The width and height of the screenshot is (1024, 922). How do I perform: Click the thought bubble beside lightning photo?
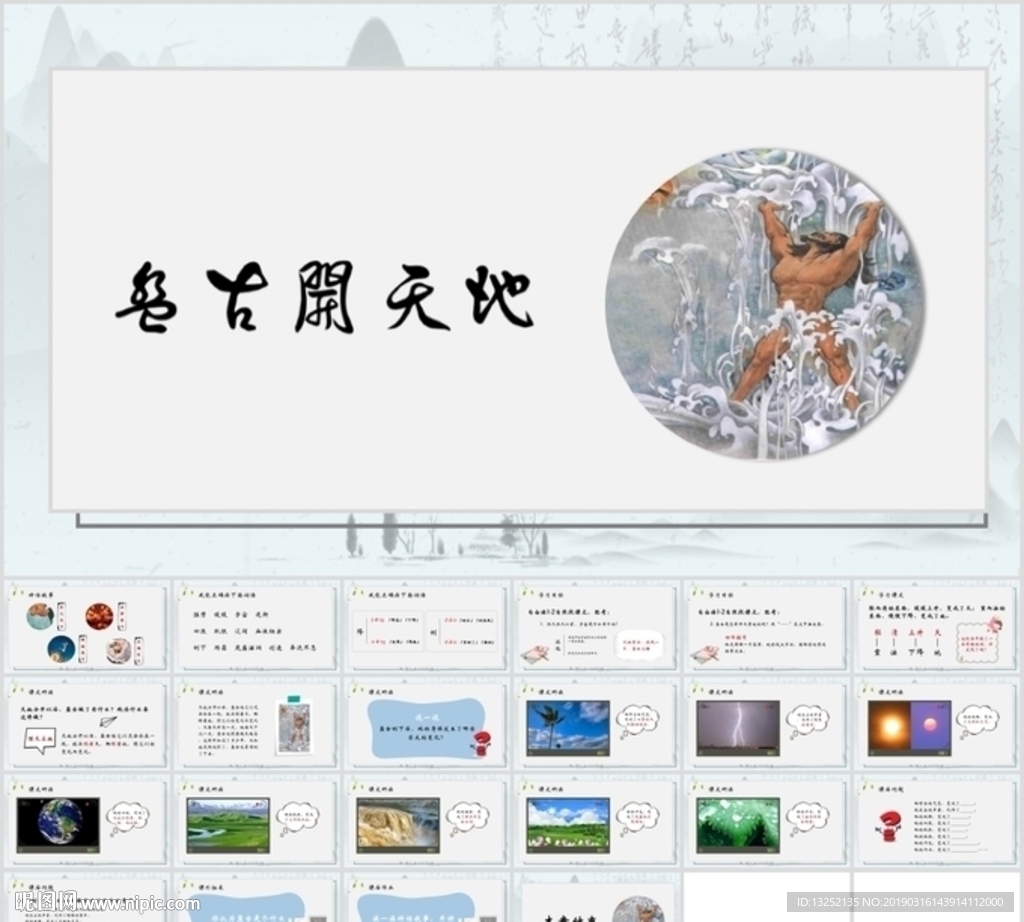pos(807,721)
